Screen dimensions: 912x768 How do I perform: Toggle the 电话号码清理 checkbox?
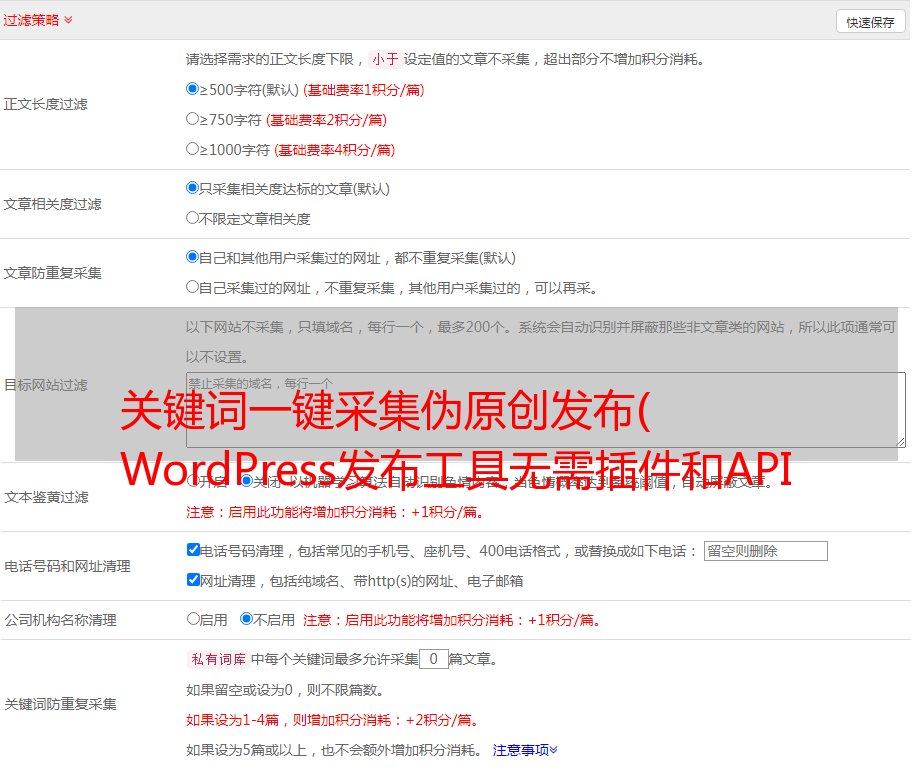[x=193, y=550]
